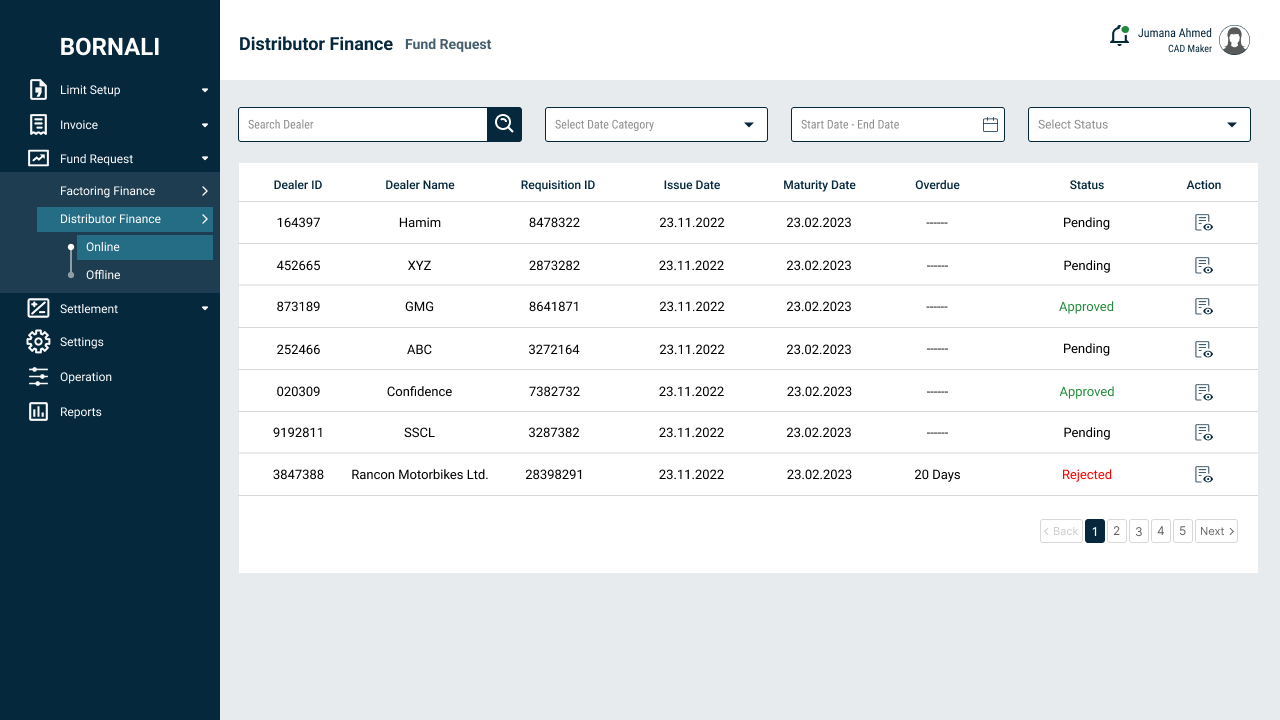Click the Requisition ID column header
The width and height of the screenshot is (1280, 720).
pyautogui.click(x=558, y=185)
